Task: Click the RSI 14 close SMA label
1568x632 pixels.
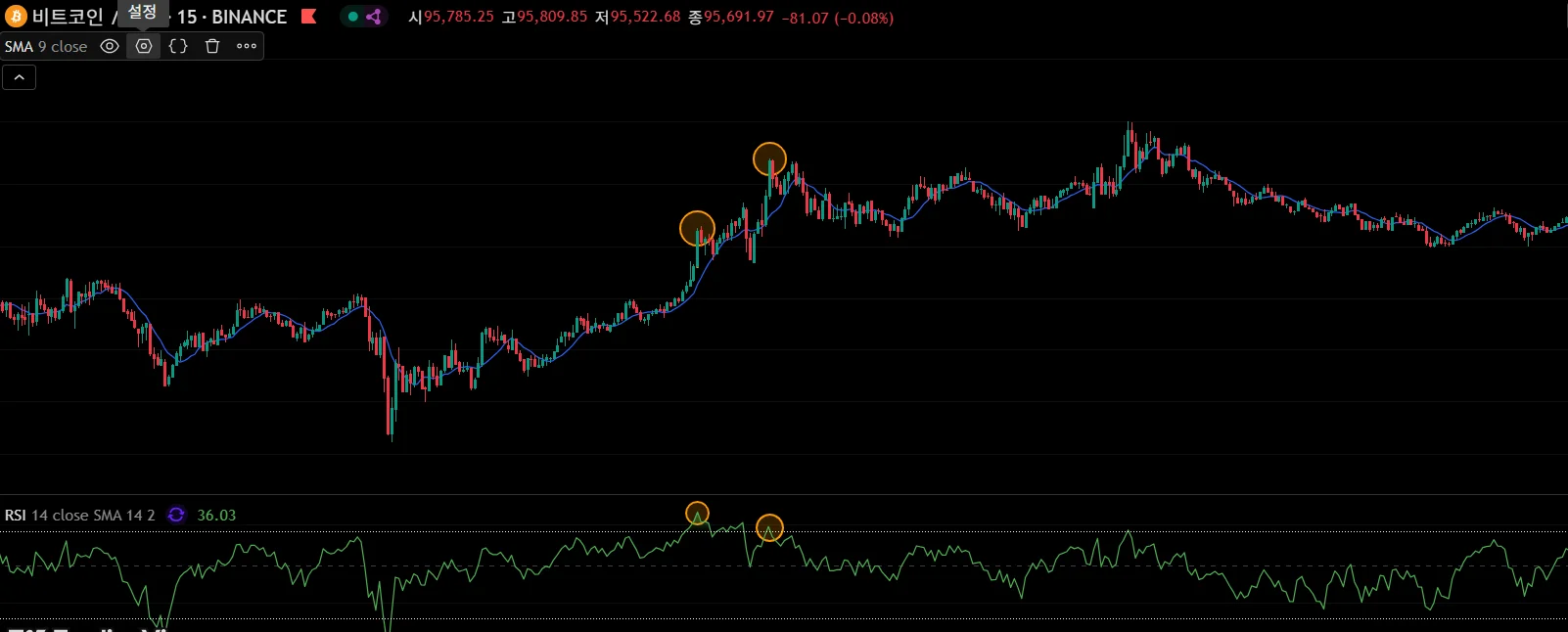Action: [x=79, y=516]
